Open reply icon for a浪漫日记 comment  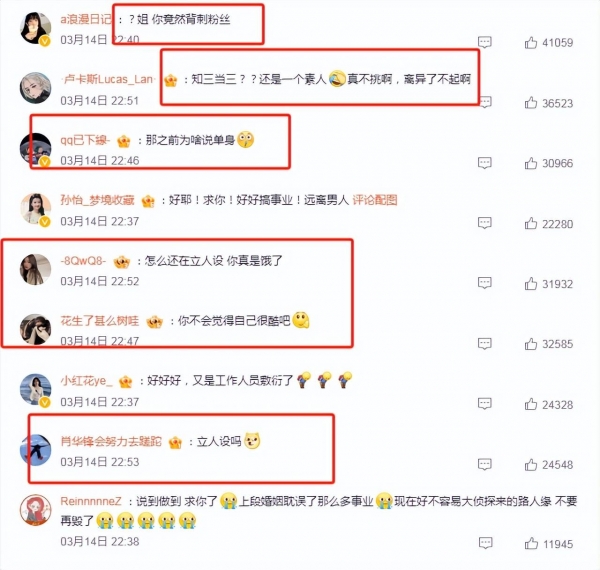[485, 42]
